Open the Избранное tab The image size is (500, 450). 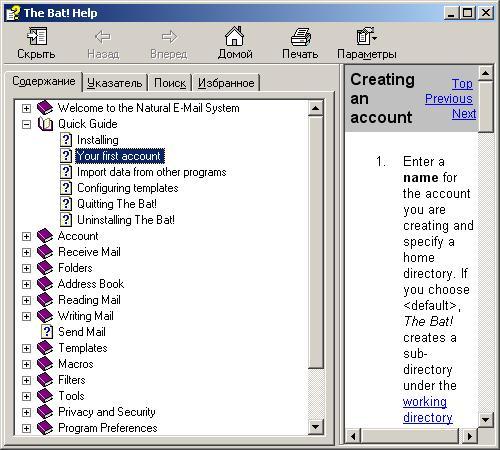(x=226, y=83)
